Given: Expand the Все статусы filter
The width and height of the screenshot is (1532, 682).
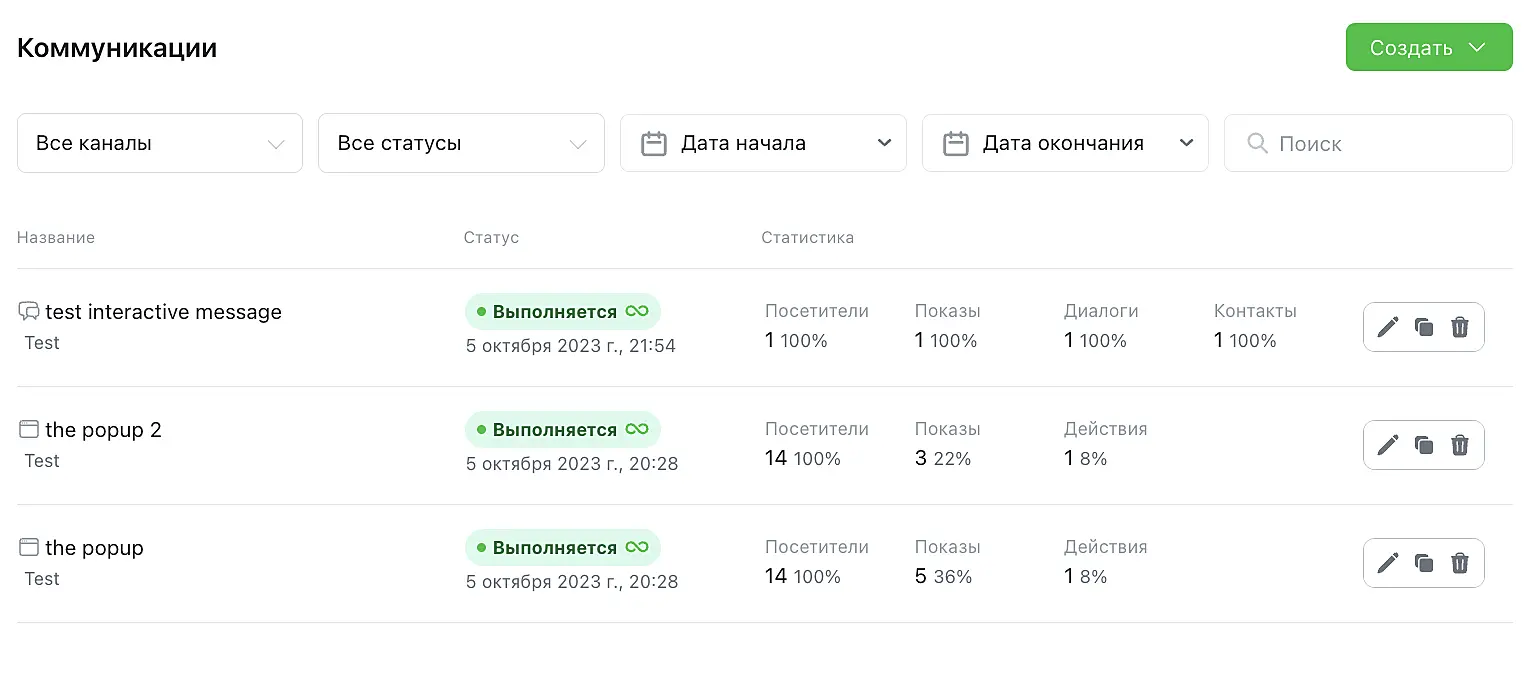Looking at the screenshot, I should tap(461, 143).
